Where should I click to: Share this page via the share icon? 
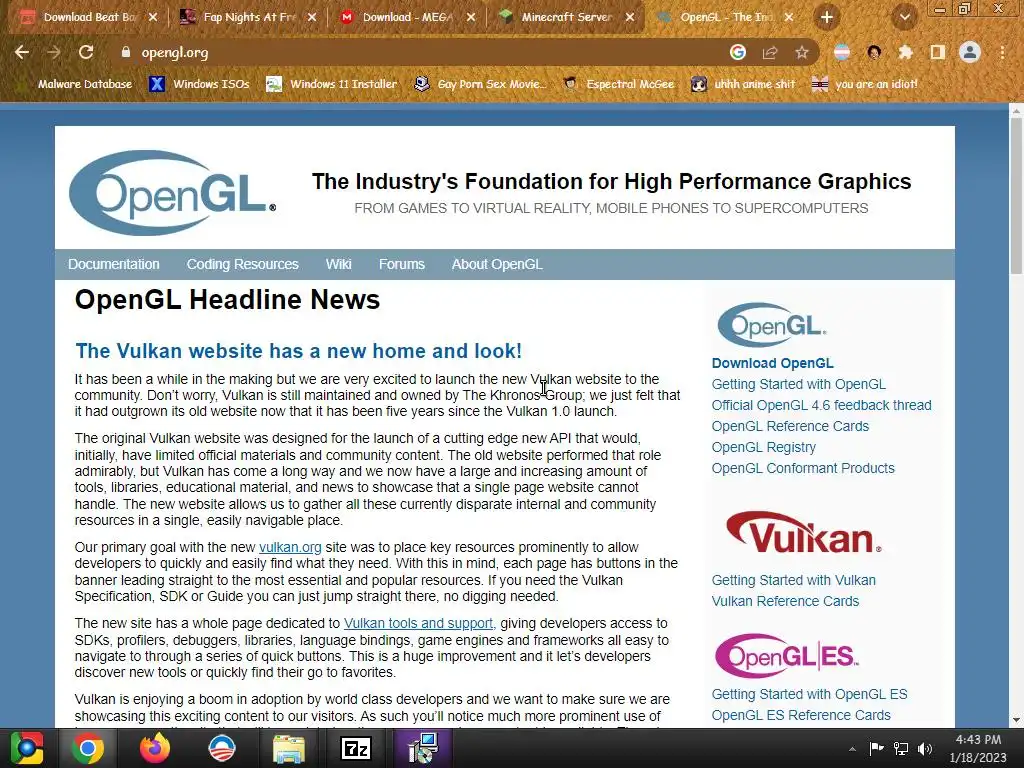tap(770, 52)
